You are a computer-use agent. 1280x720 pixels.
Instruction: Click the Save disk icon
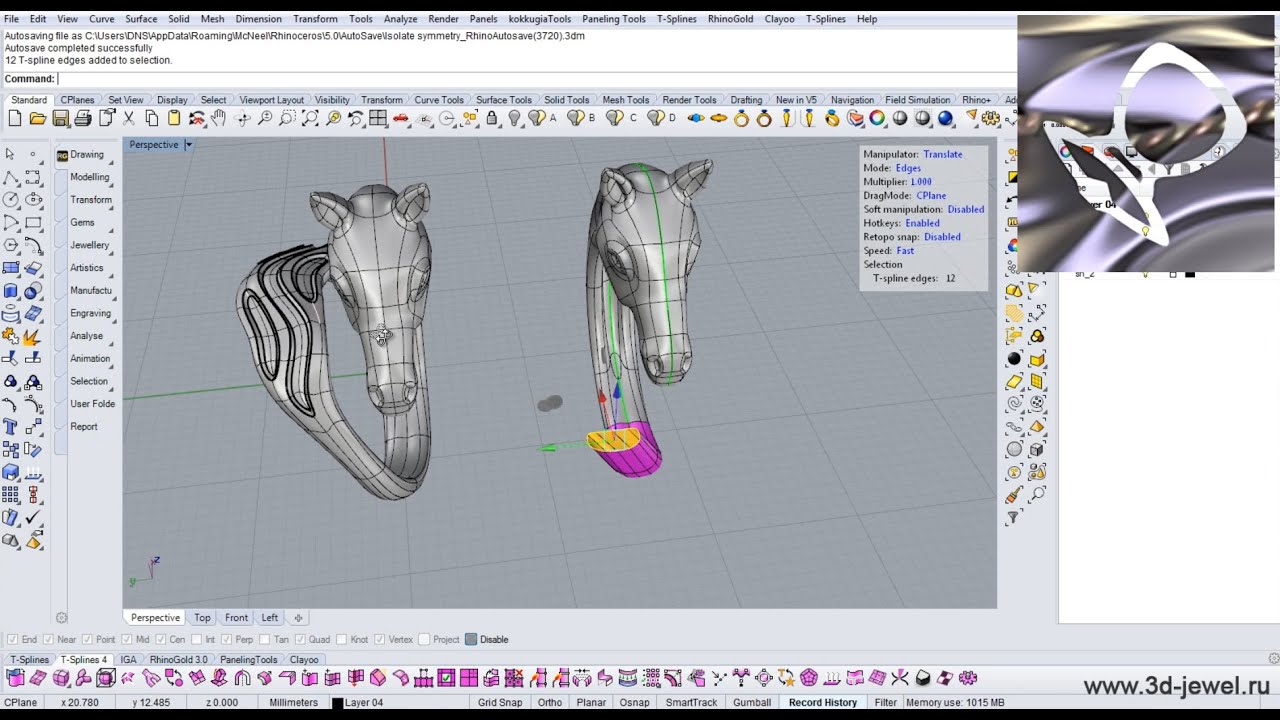[x=61, y=119]
